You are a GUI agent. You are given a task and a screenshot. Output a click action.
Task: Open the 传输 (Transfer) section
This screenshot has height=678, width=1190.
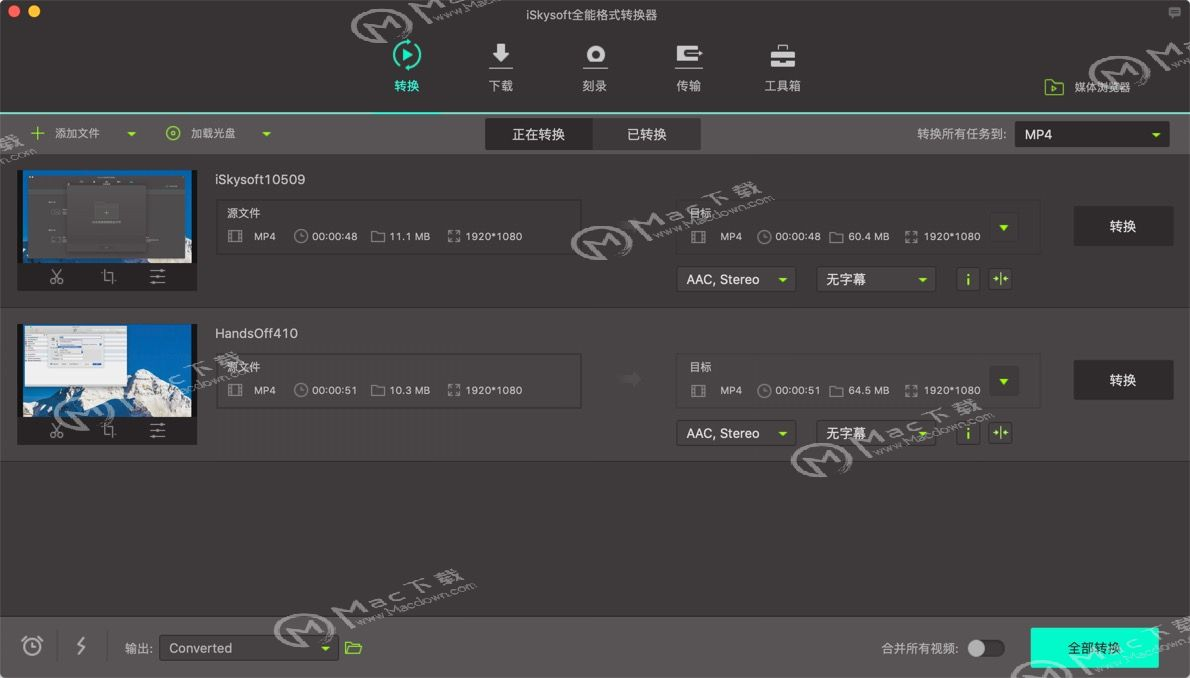pyautogui.click(x=688, y=66)
